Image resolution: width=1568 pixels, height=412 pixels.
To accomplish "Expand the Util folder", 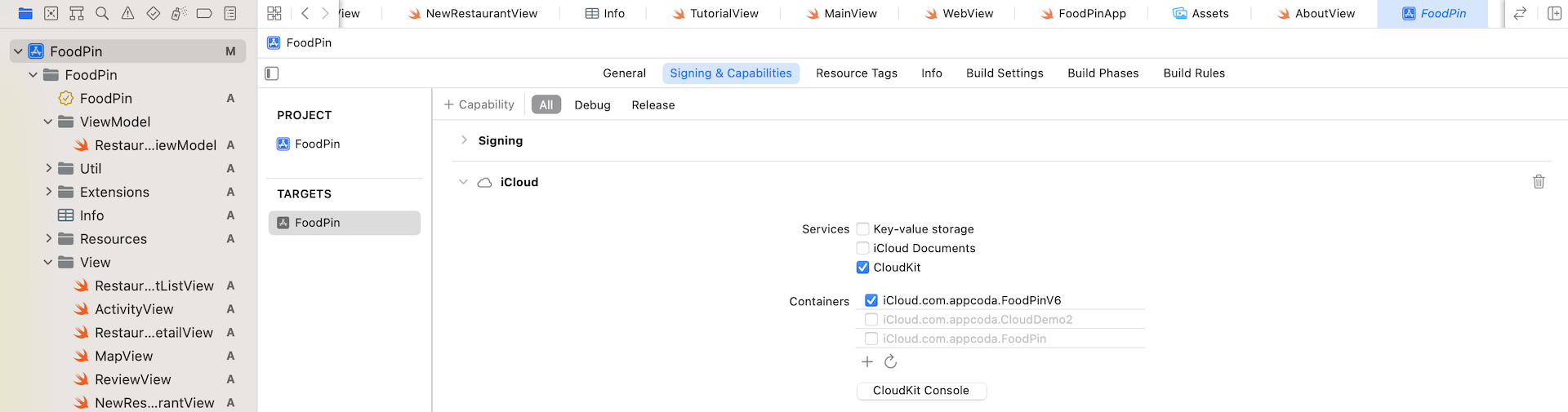I will coord(48,168).
